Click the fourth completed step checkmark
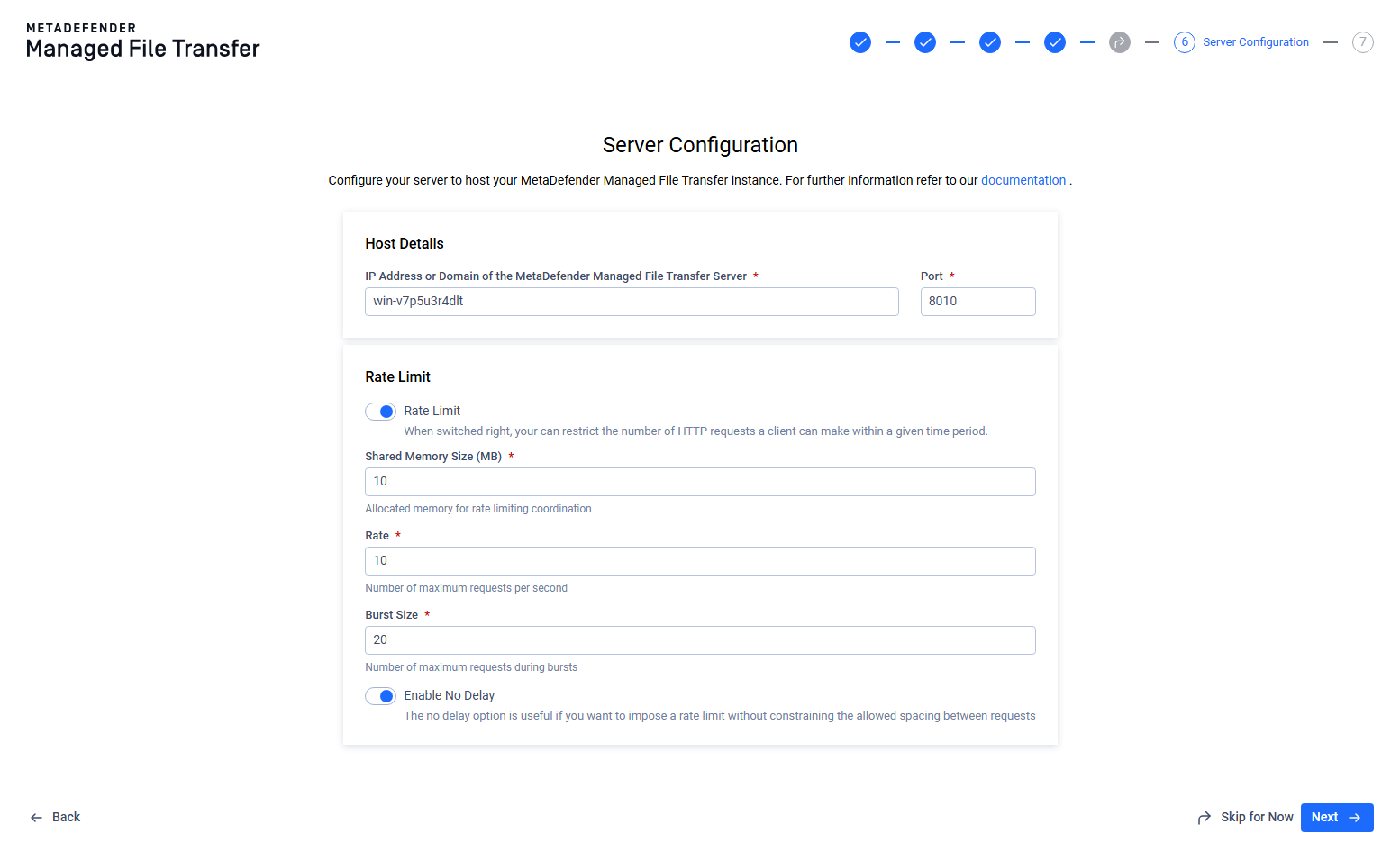Image resolution: width=1400 pixels, height=852 pixels. (1055, 42)
